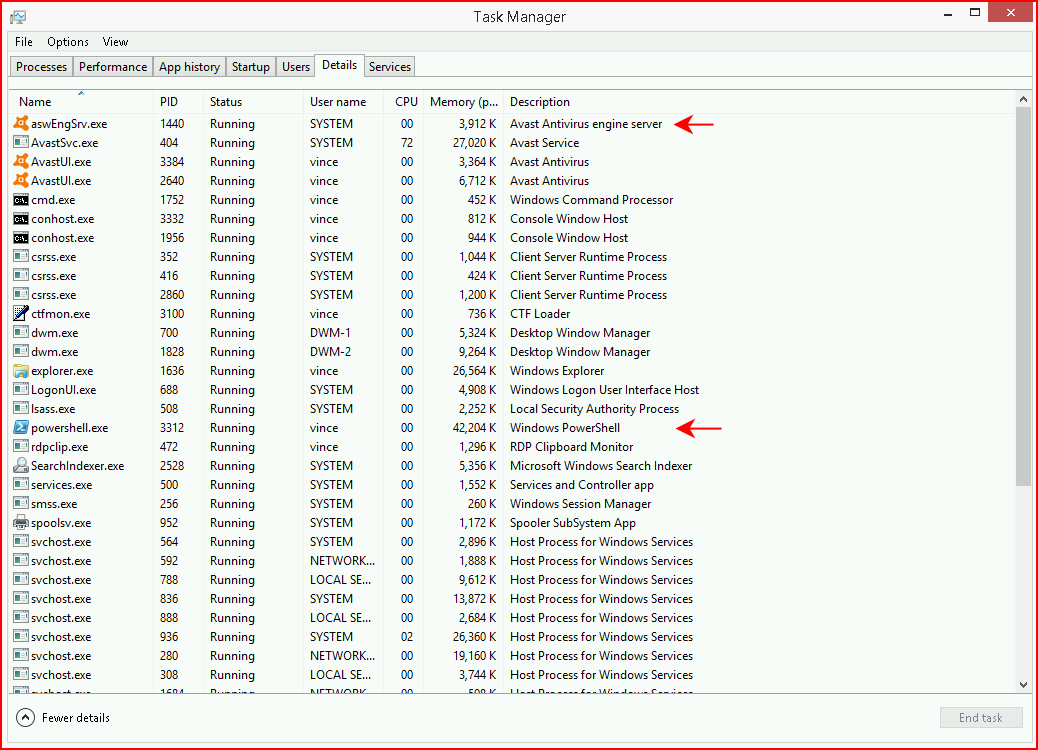Image resolution: width=1038 pixels, height=750 pixels.
Task: Click the services.exe process icon
Action: tap(21, 485)
